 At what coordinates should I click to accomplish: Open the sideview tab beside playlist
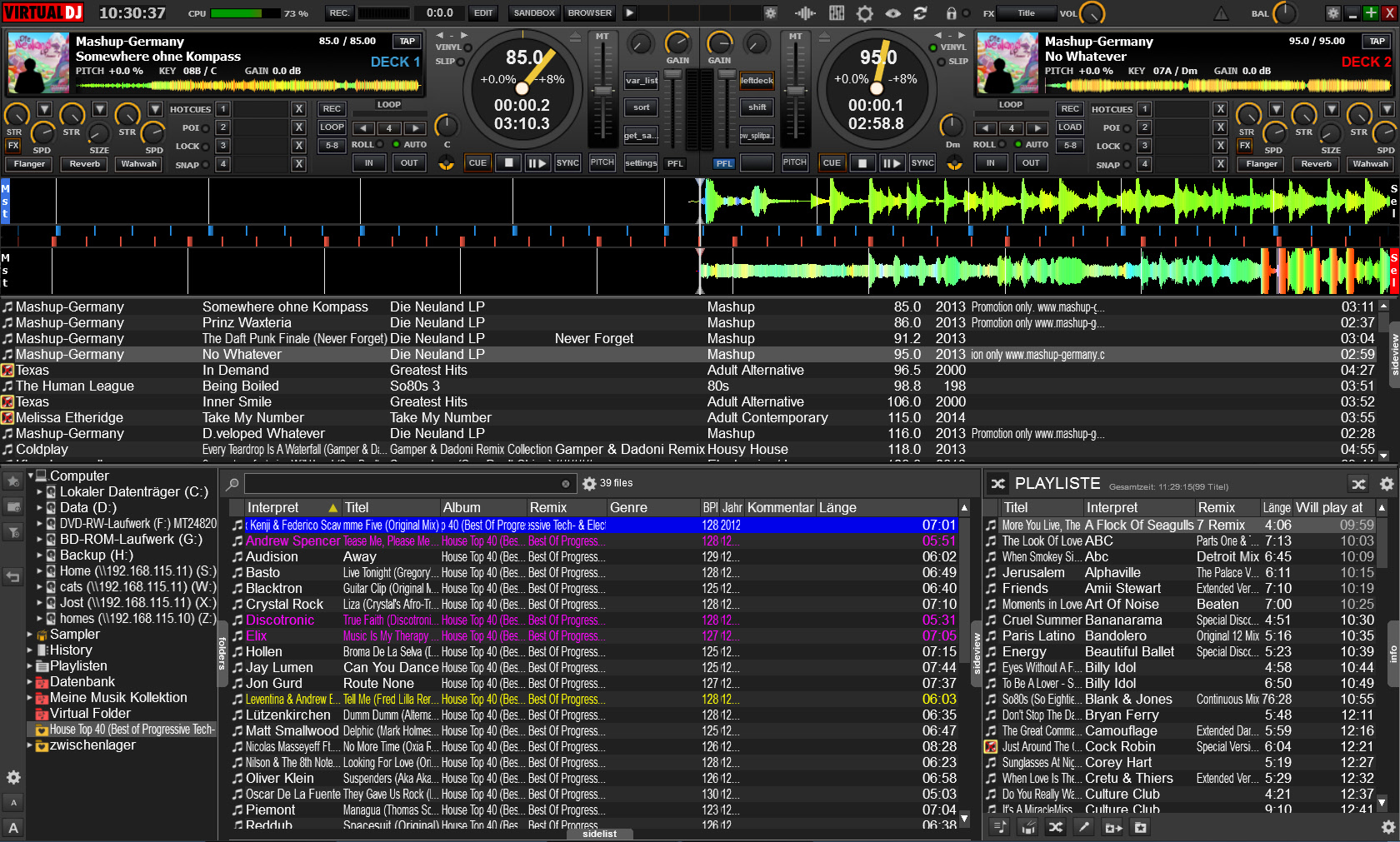(976, 653)
